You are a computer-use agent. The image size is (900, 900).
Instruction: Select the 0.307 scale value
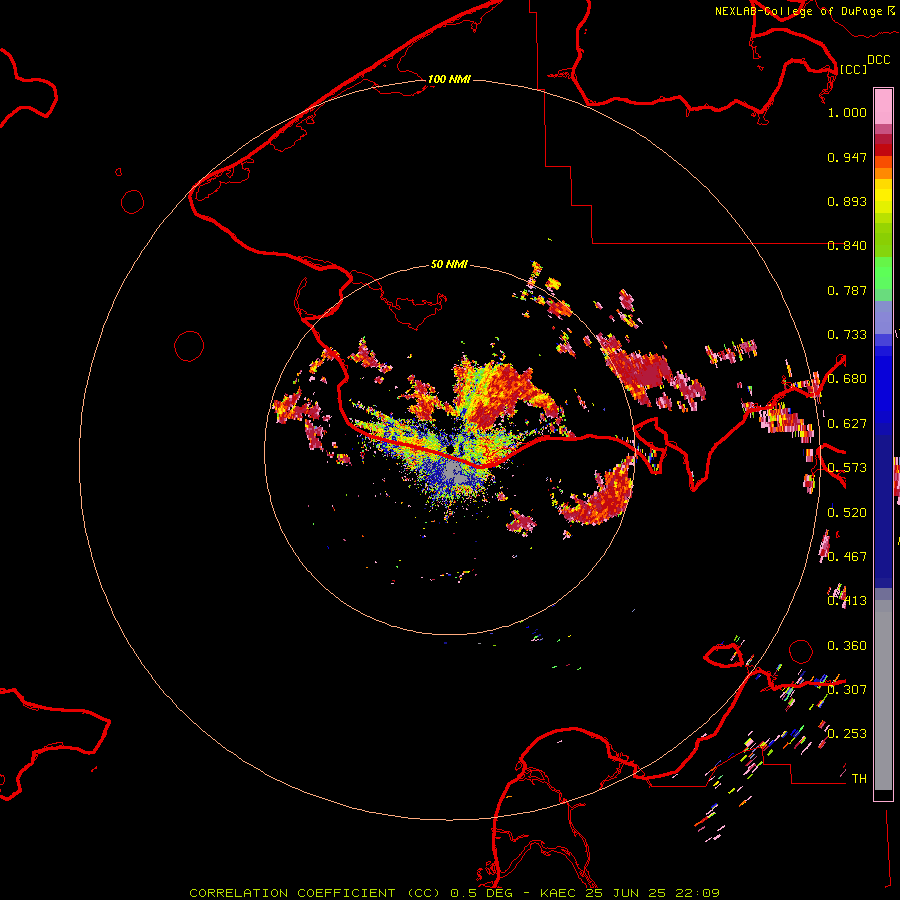[847, 690]
